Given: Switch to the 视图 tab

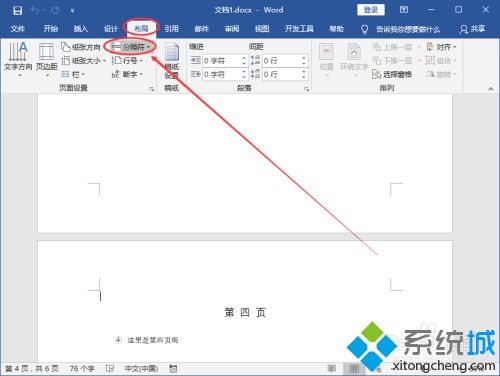Looking at the screenshot, I should [262, 29].
